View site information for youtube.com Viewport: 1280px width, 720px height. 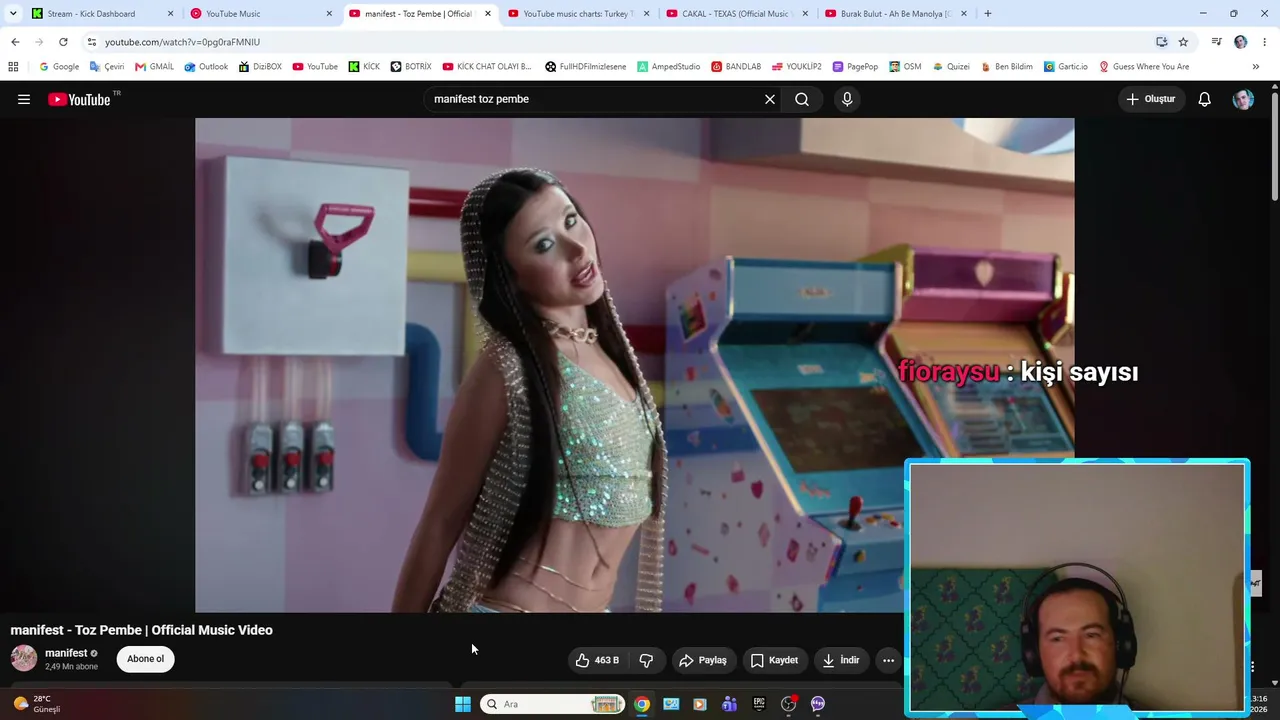[92, 42]
